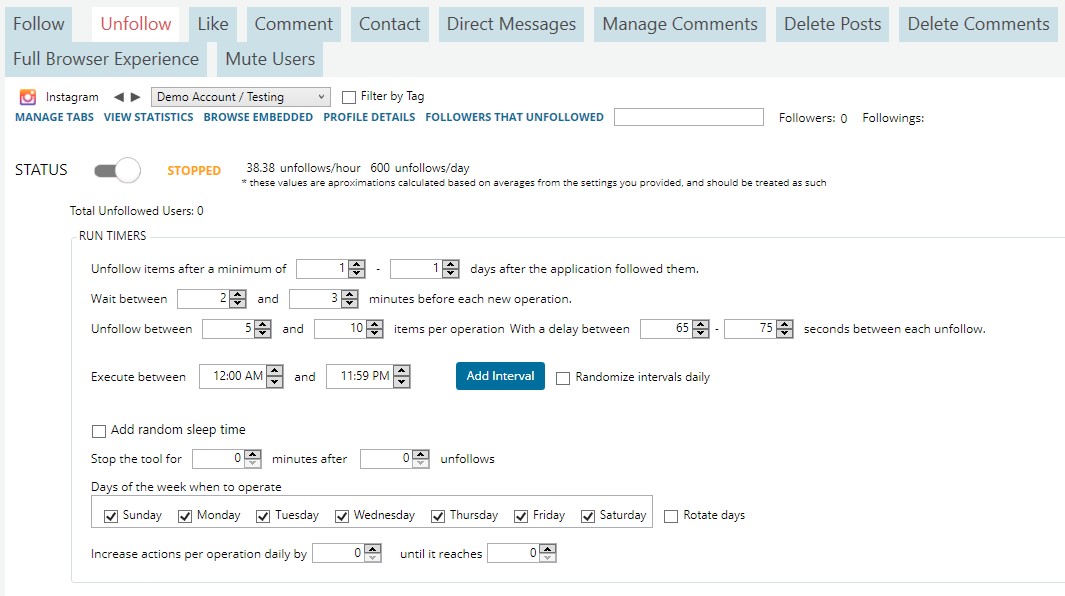Enable the Filter by Tag checkbox

click(349, 97)
